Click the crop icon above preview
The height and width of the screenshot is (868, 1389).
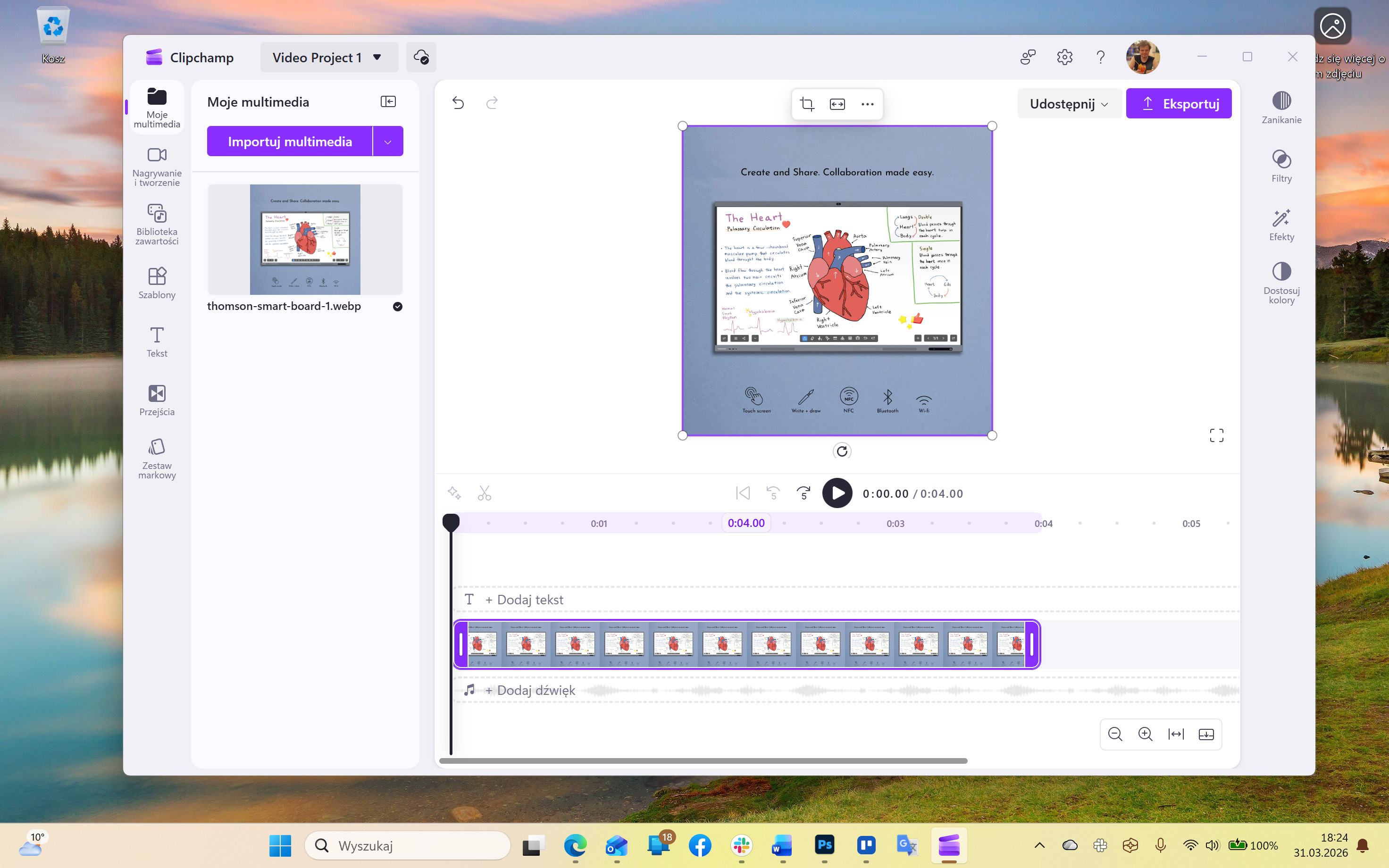[807, 104]
